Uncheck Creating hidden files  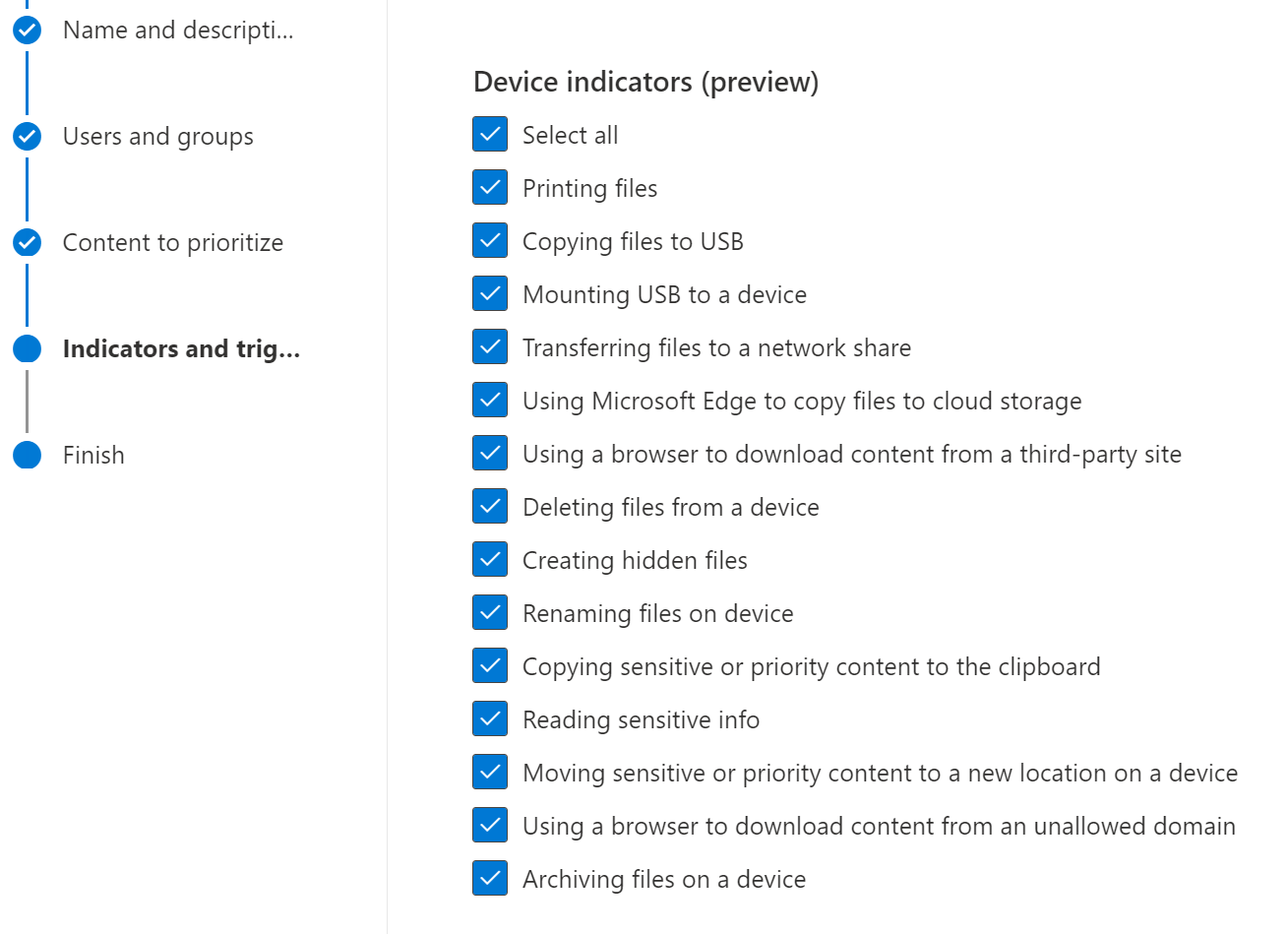click(490, 560)
